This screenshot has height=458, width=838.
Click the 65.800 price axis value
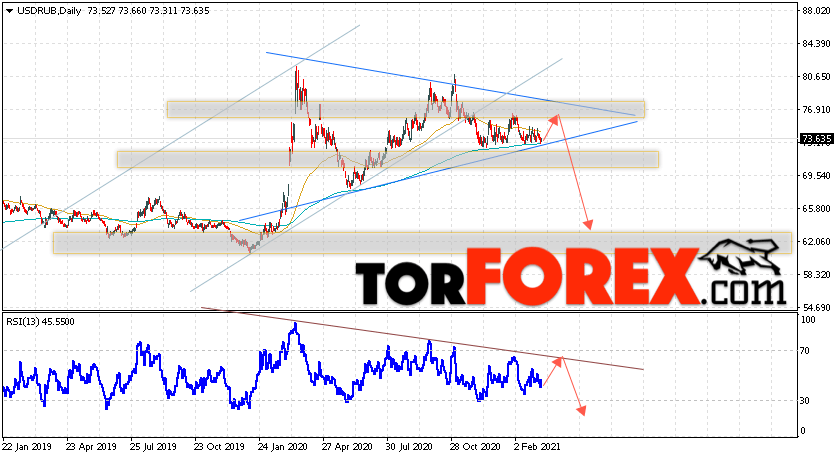coord(817,209)
